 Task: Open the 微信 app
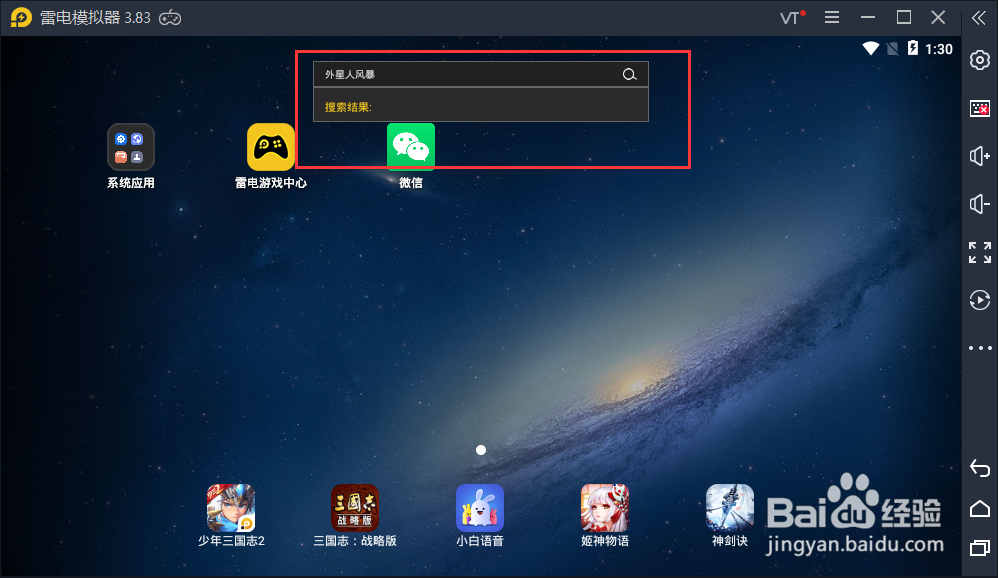[411, 147]
